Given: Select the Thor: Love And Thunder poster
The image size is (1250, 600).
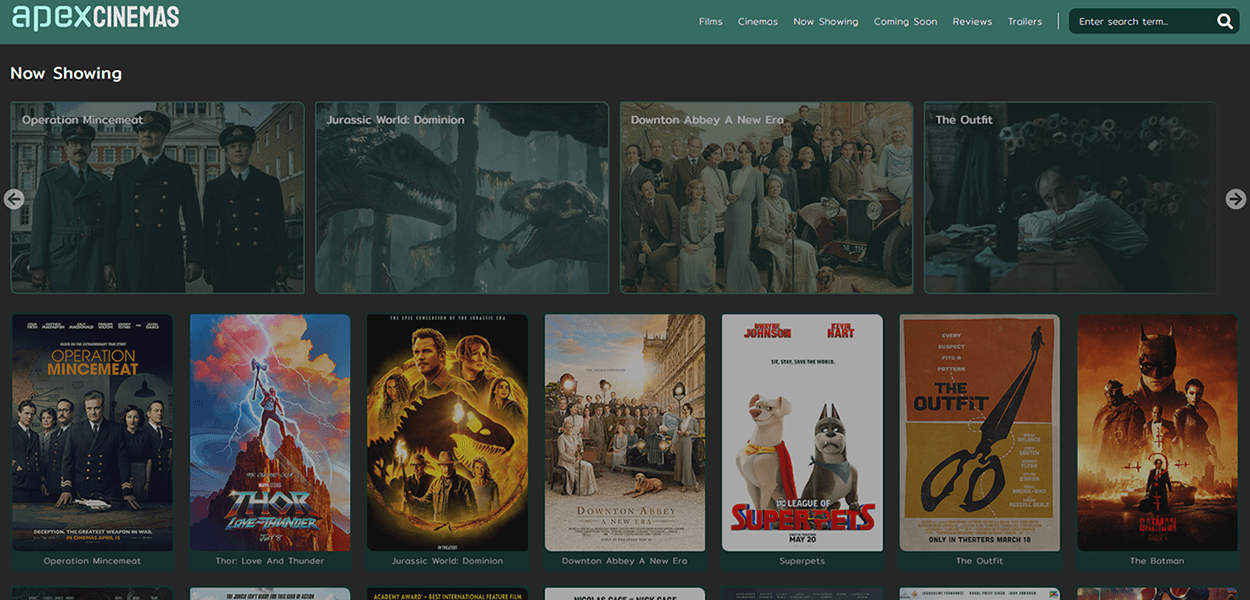Looking at the screenshot, I should [270, 432].
